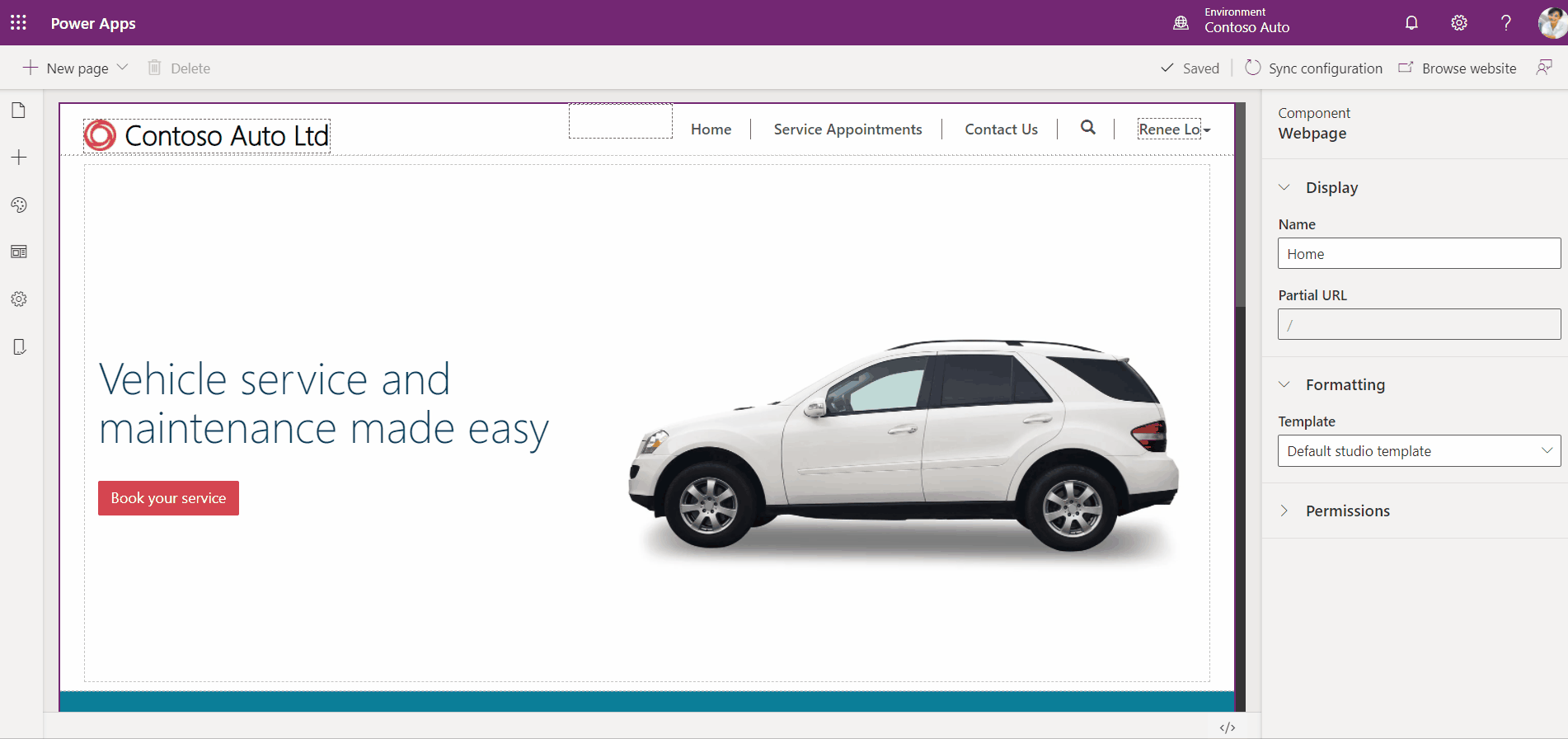The width and height of the screenshot is (1568, 739).
Task: Click the Name input field
Action: [x=1418, y=254]
